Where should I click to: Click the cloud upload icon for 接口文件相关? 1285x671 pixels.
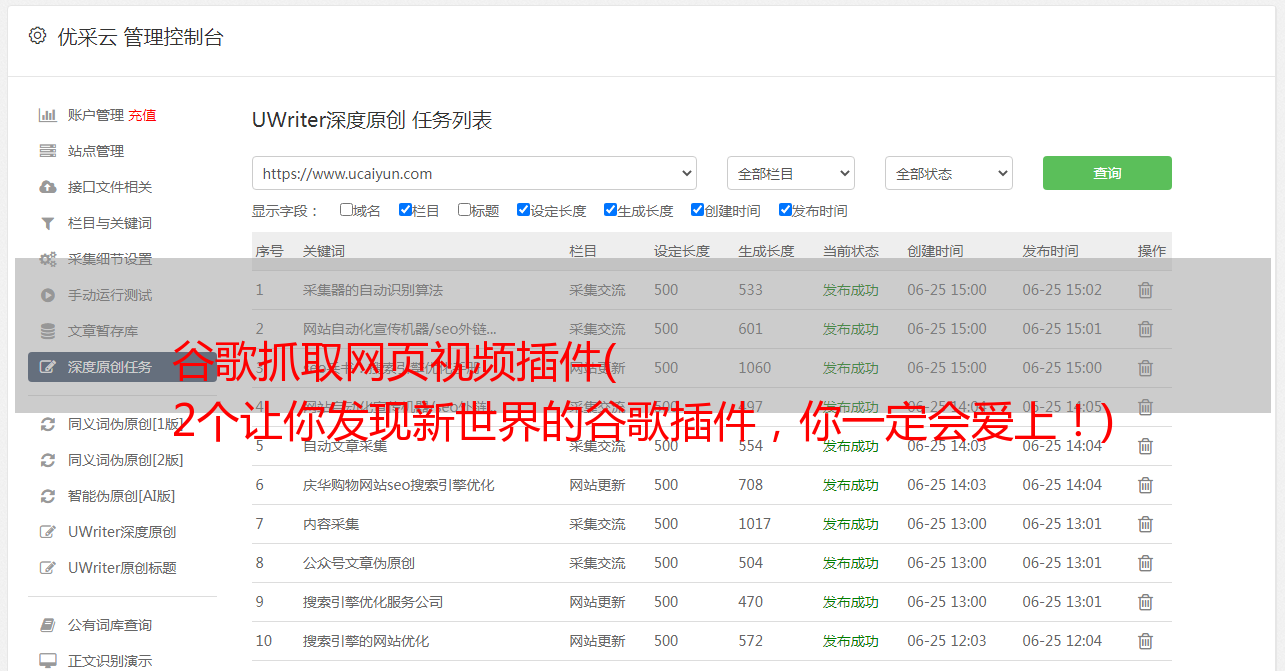pyautogui.click(x=47, y=187)
